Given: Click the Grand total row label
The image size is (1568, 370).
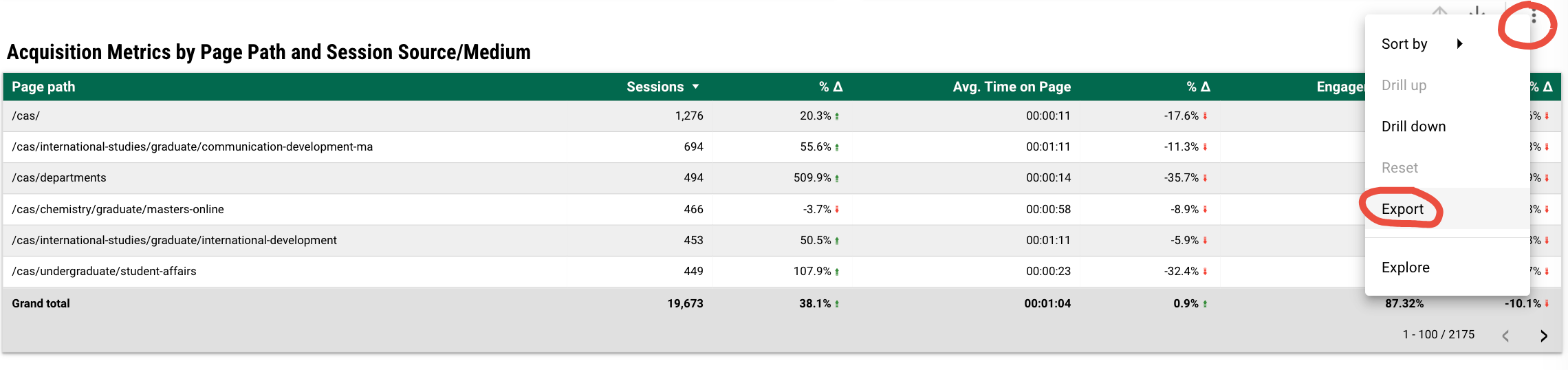Looking at the screenshot, I should click(41, 303).
